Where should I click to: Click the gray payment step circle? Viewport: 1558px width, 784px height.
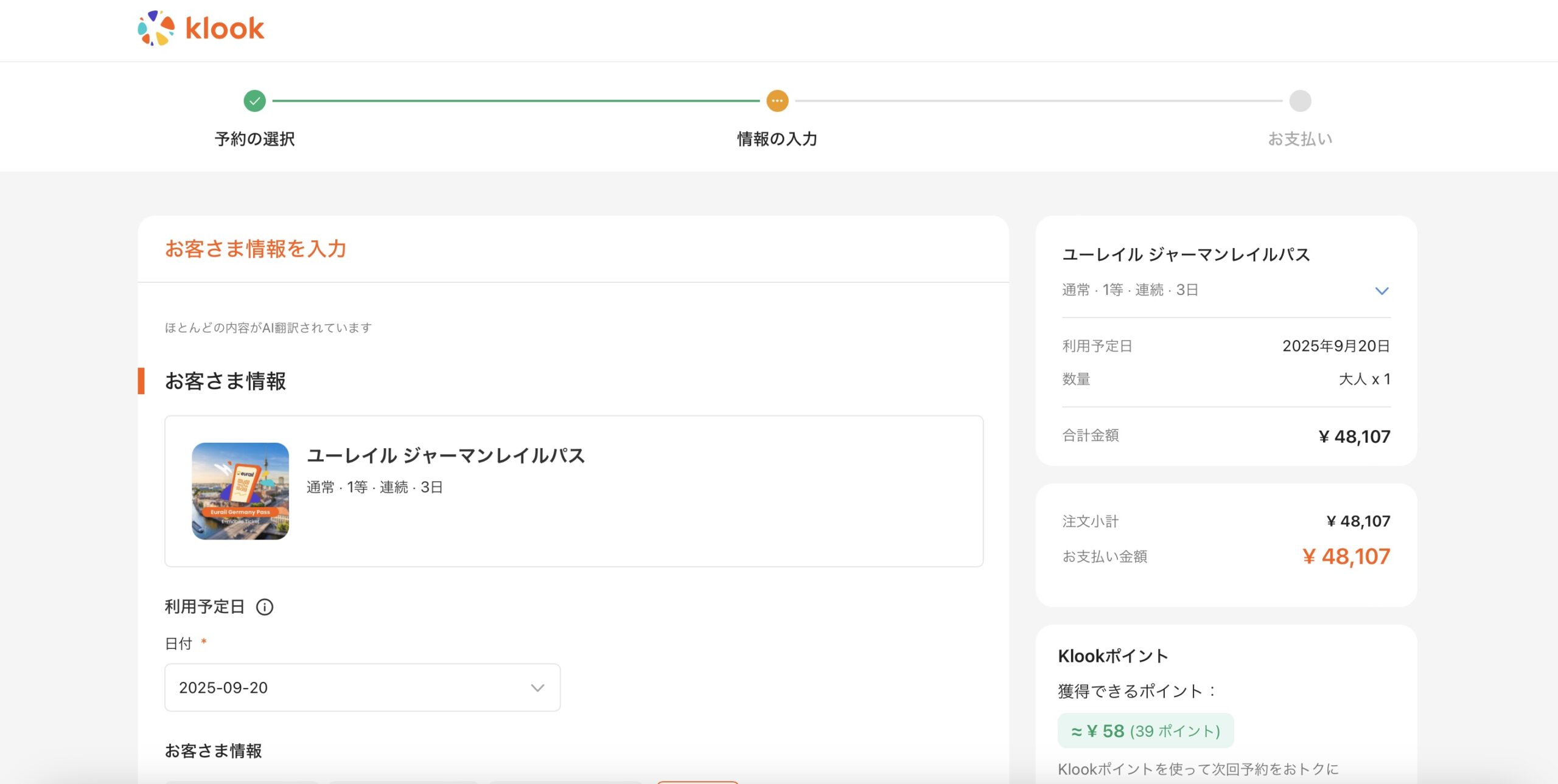click(1300, 101)
